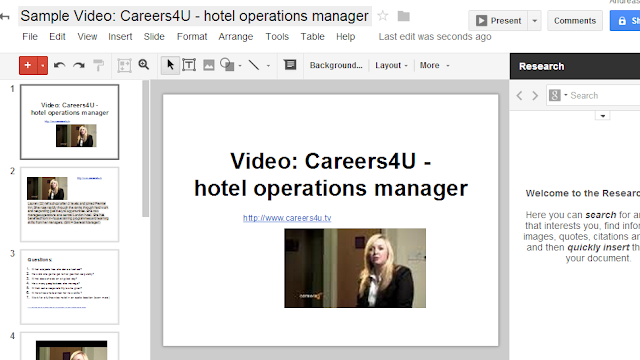Click the zoom magnifier tool
The width and height of the screenshot is (640, 360).
pyautogui.click(x=144, y=65)
